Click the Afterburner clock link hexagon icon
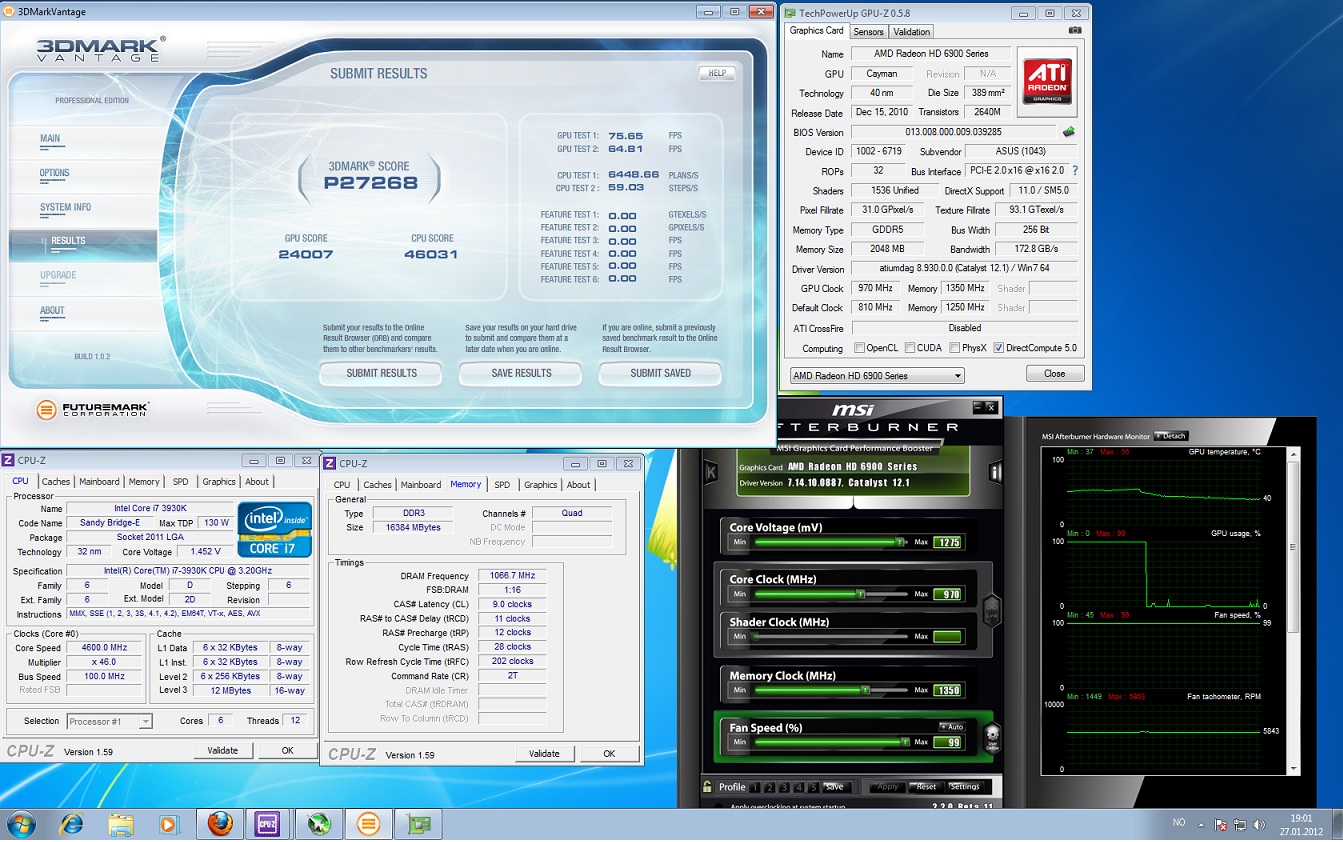Screen dimensions: 1343x842 tap(992, 609)
